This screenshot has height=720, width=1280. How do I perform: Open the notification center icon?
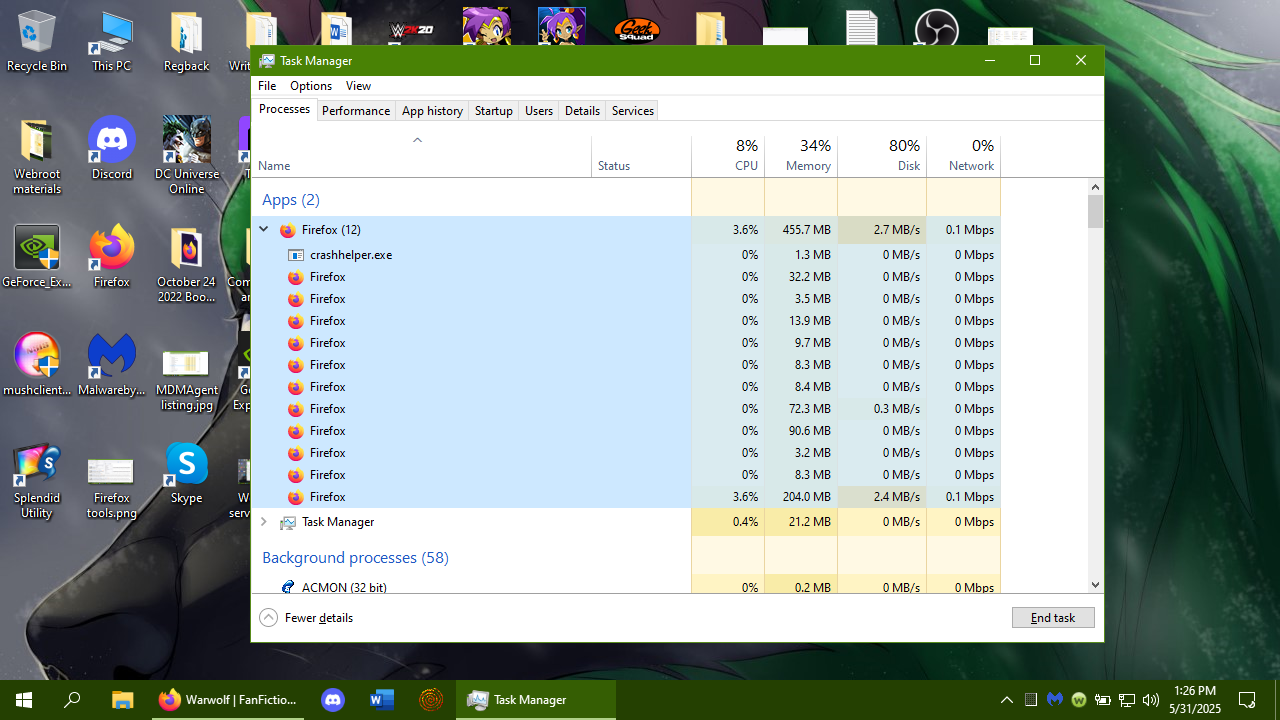1247,700
